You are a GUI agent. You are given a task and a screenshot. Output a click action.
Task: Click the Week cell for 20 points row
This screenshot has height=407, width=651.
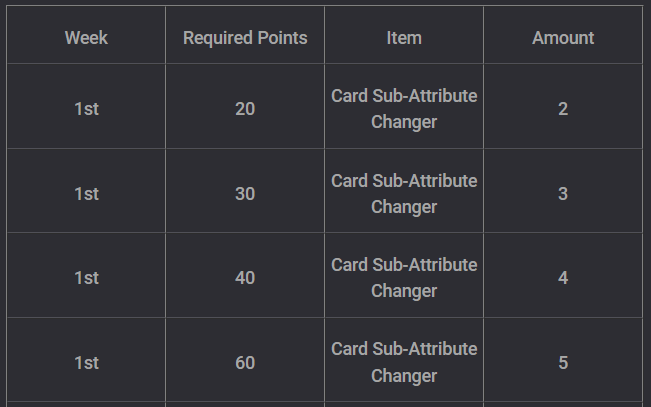point(86,109)
